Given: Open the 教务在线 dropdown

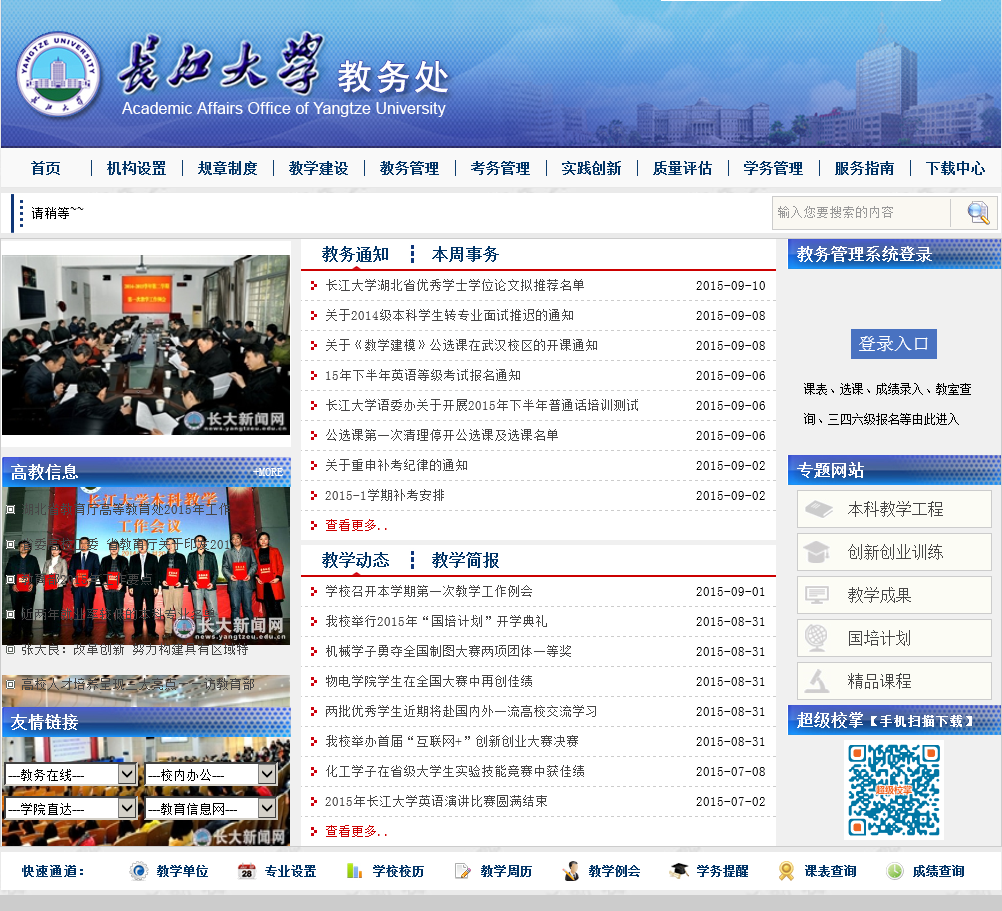Looking at the screenshot, I should coord(70,775).
